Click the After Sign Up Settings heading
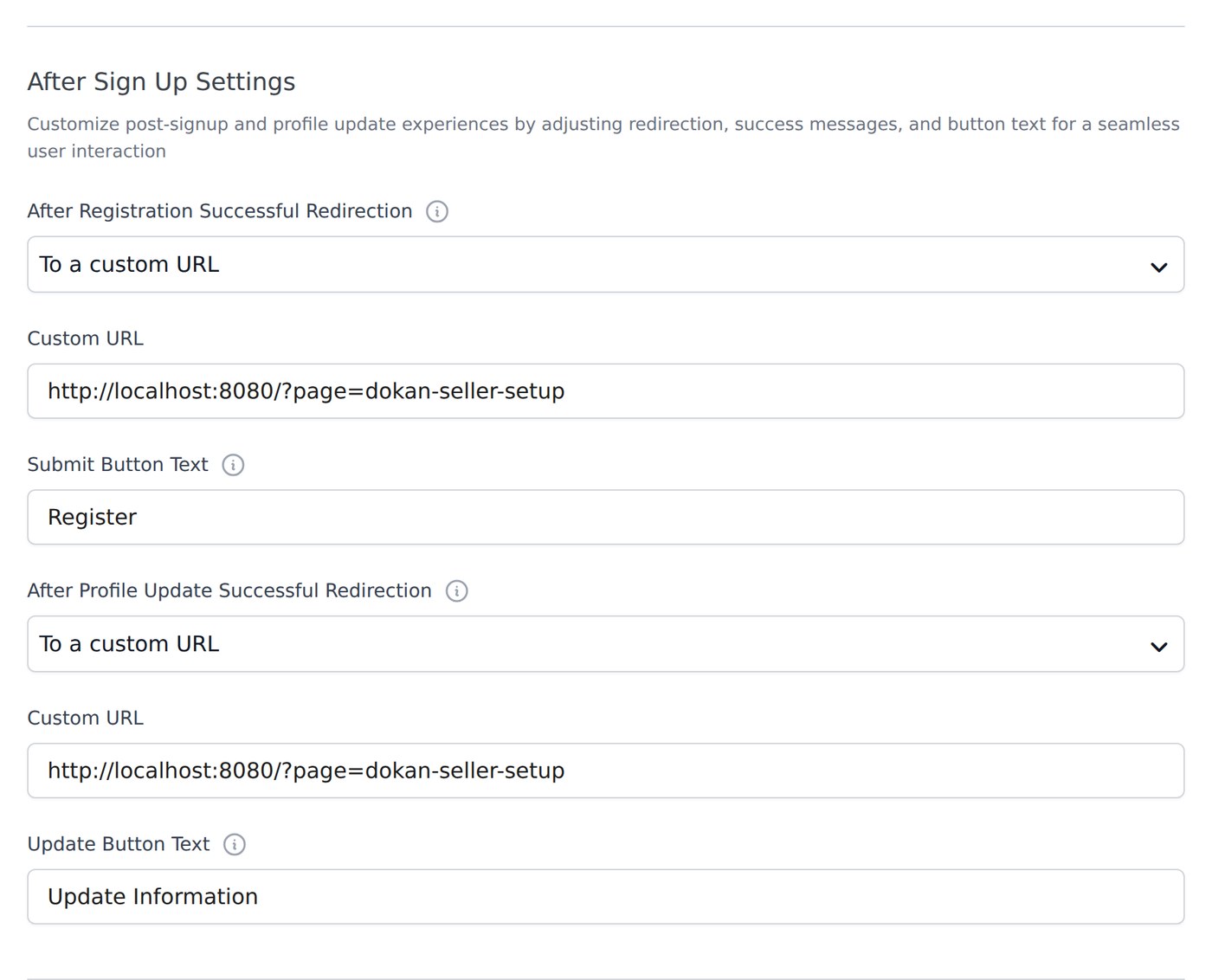 (x=161, y=81)
